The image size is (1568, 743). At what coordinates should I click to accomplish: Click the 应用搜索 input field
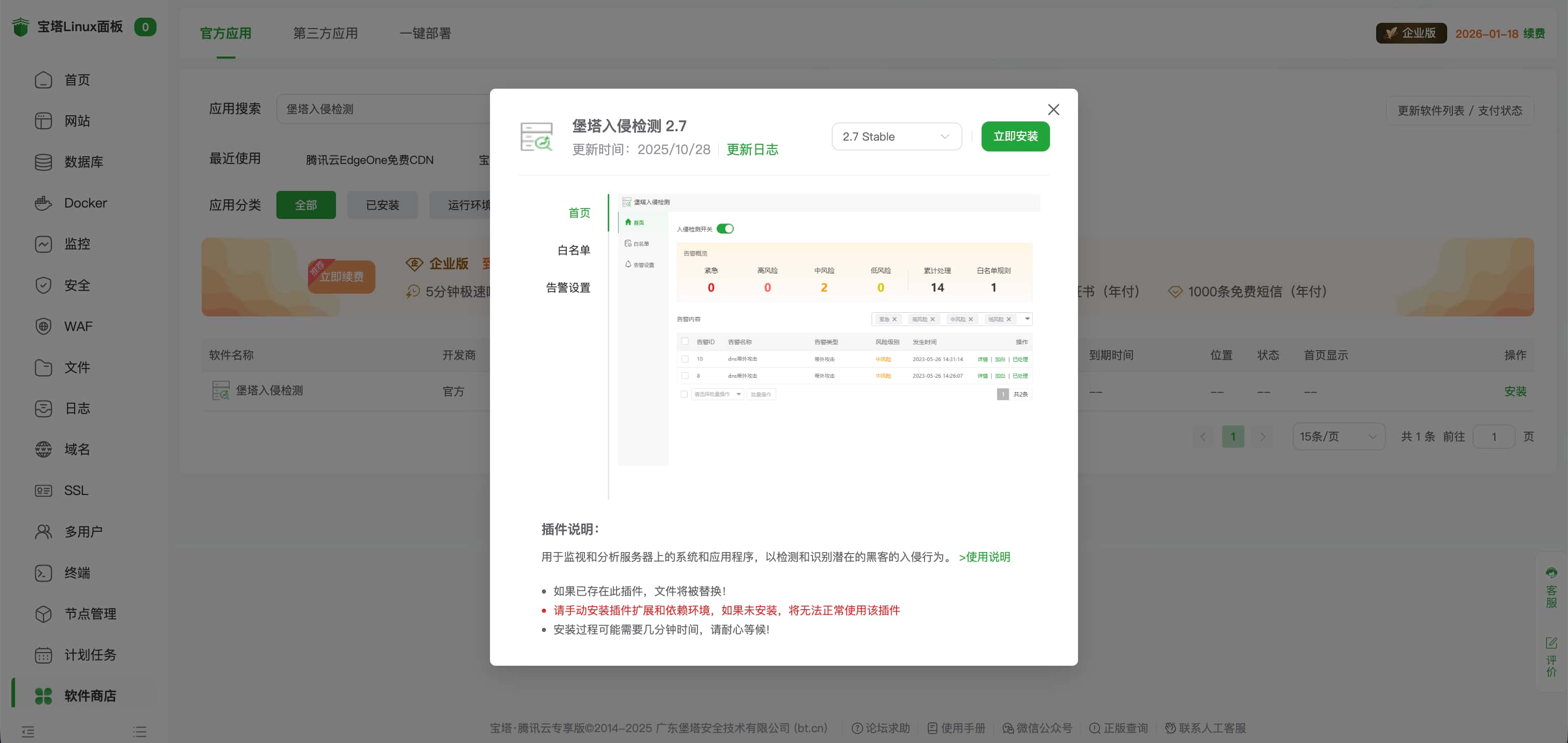tap(384, 109)
